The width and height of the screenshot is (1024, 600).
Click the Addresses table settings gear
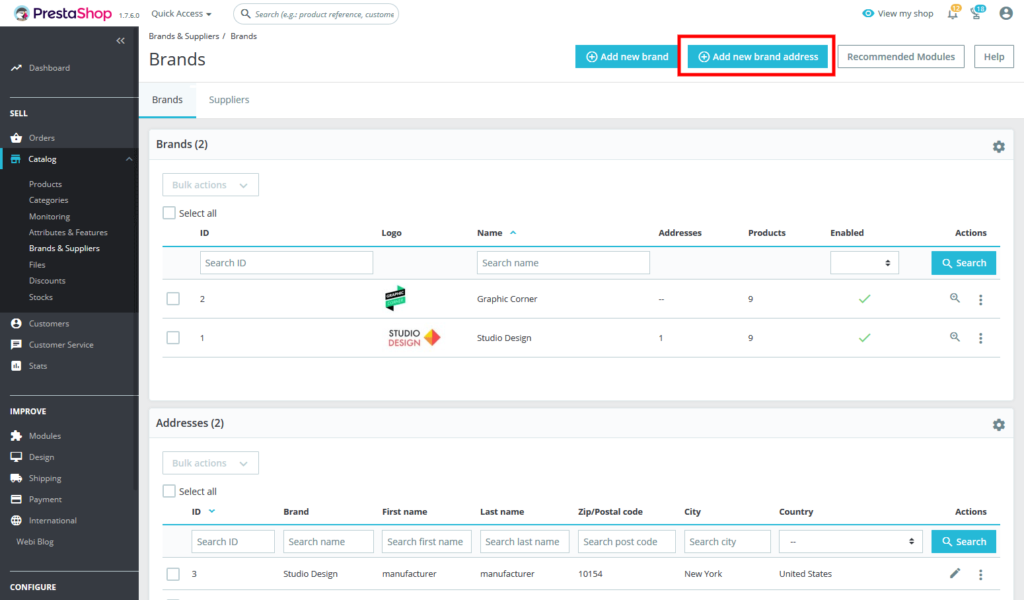998,425
